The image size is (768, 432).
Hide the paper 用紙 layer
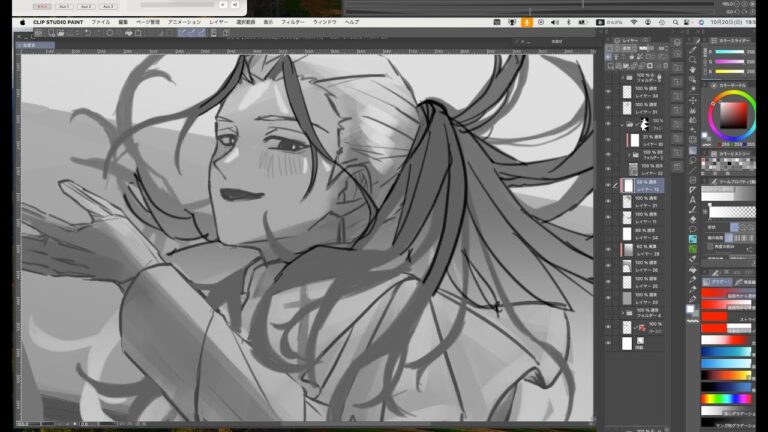click(x=608, y=343)
